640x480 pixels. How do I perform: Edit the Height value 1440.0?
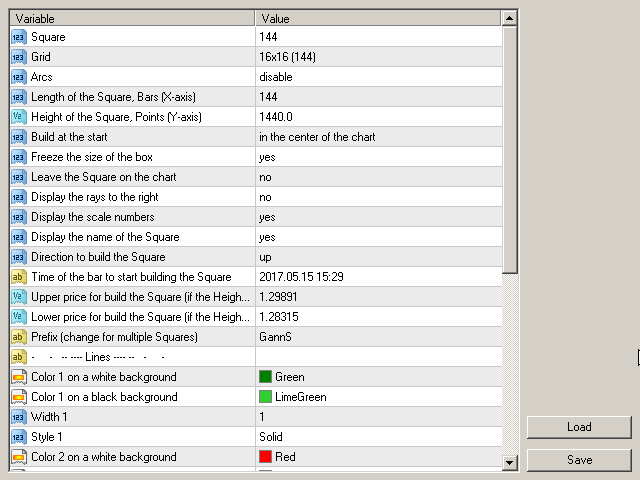379,117
